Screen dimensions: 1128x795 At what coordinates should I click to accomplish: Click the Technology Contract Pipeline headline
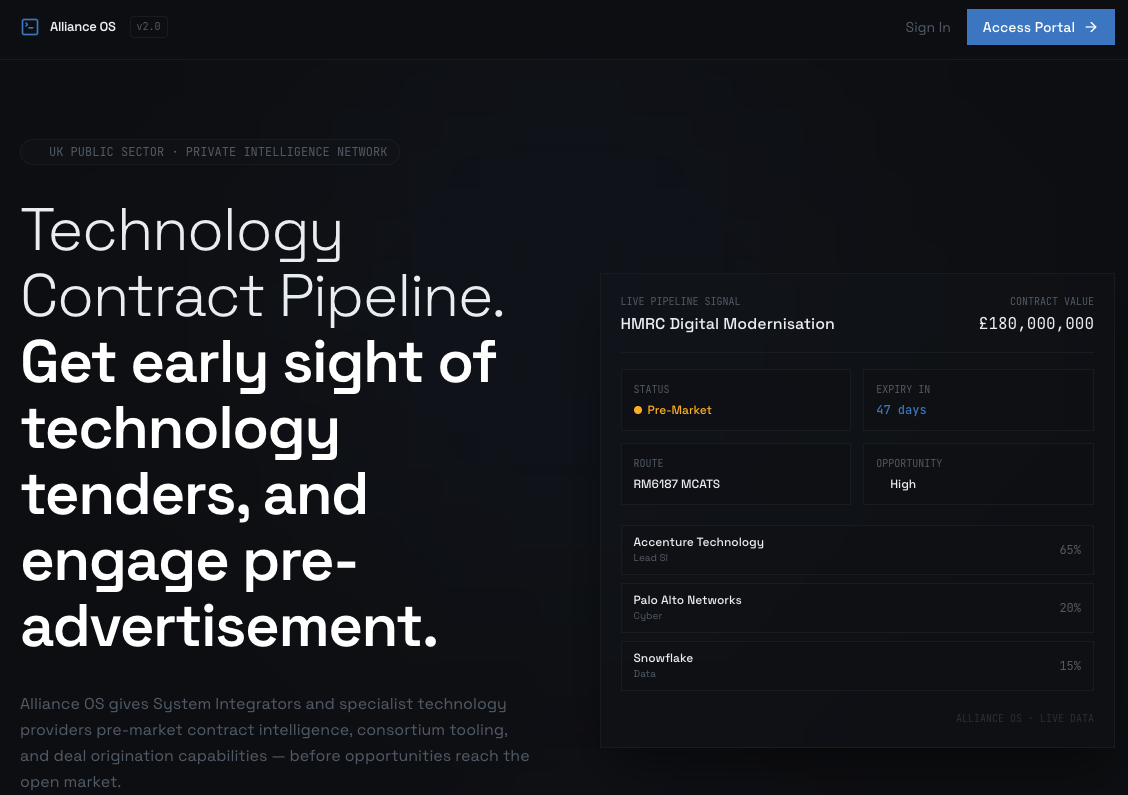[263, 263]
